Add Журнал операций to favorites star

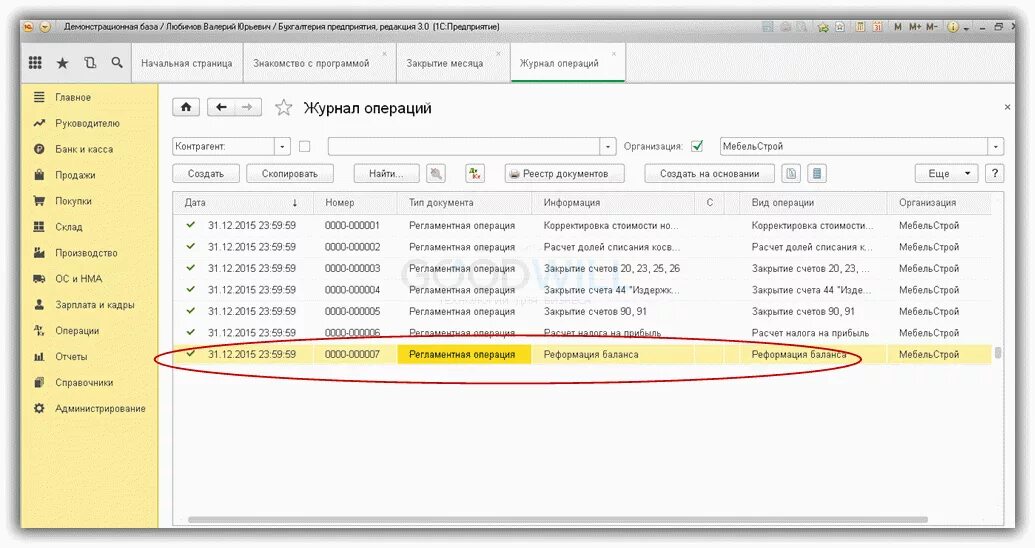283,108
